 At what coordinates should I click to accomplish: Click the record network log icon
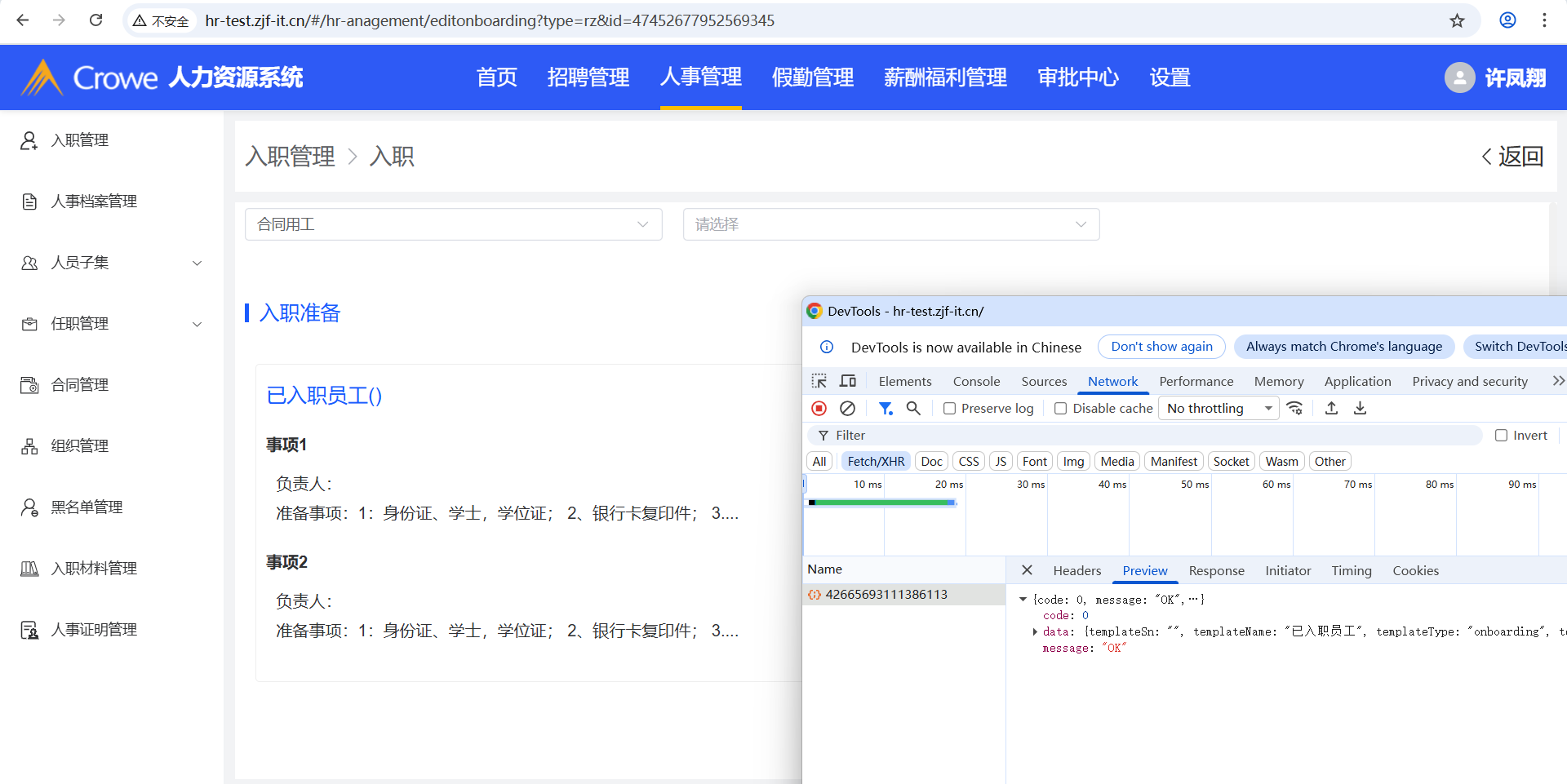pyautogui.click(x=819, y=408)
